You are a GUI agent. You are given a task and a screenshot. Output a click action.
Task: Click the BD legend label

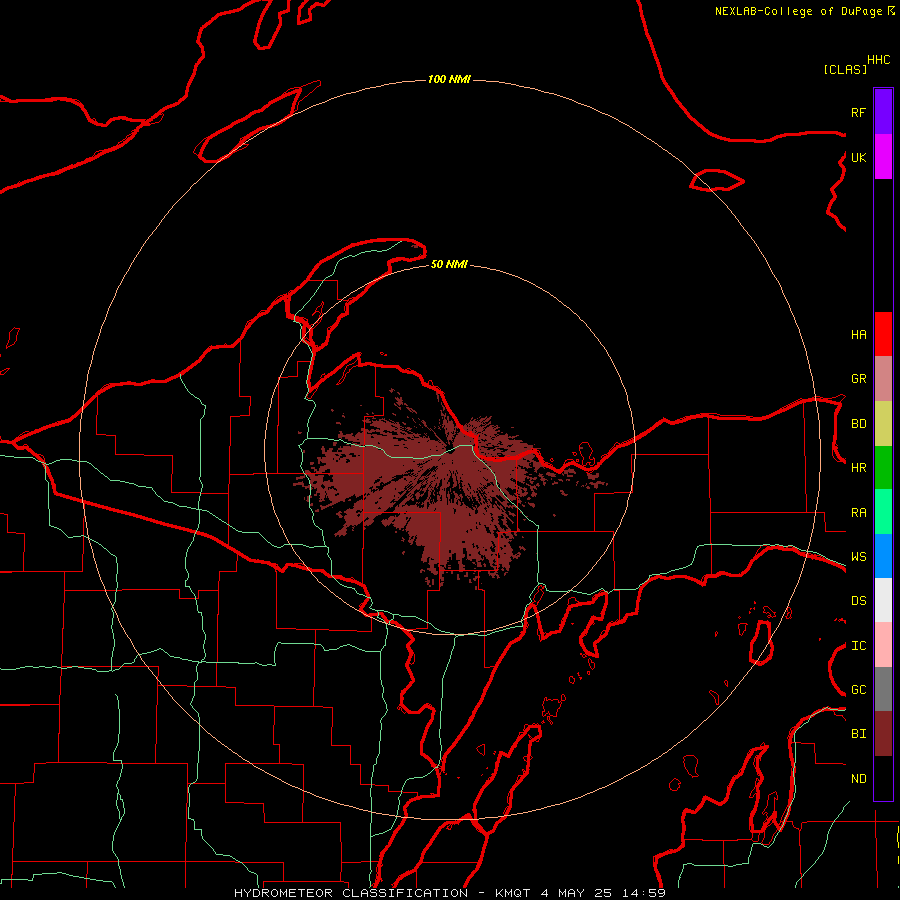858,424
